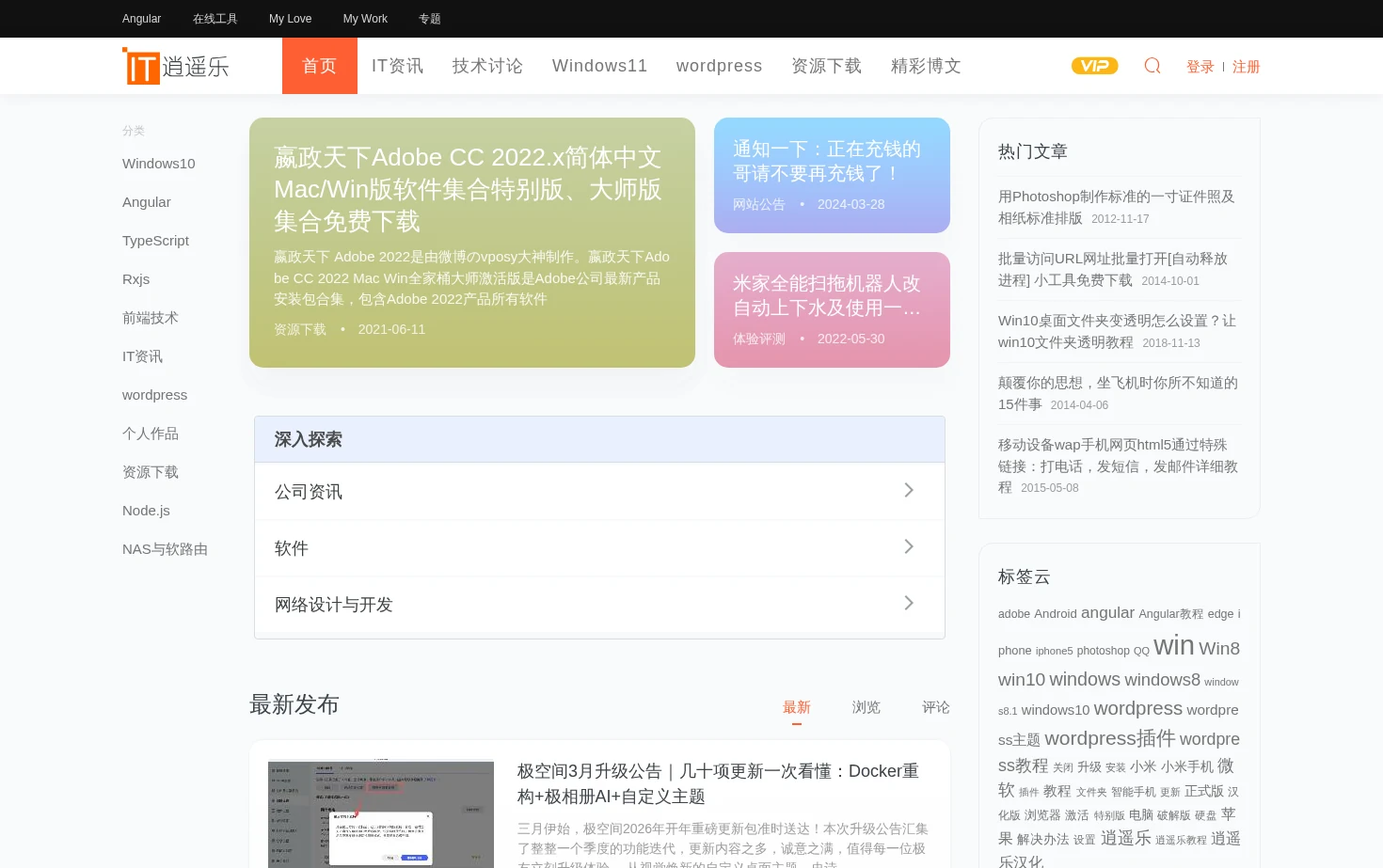Click the large win tag in 标签云

(1174, 646)
